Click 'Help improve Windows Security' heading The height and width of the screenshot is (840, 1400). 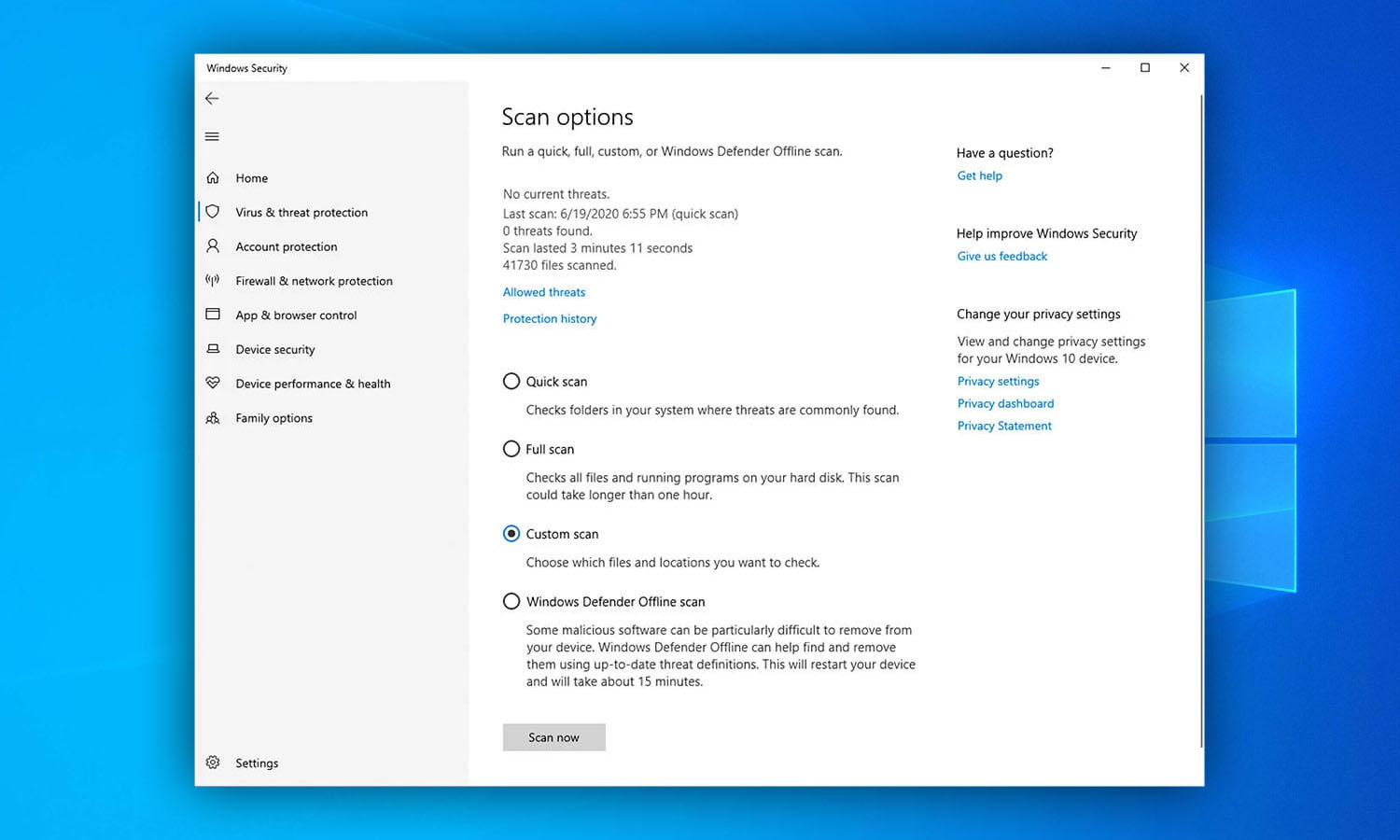tap(1047, 233)
